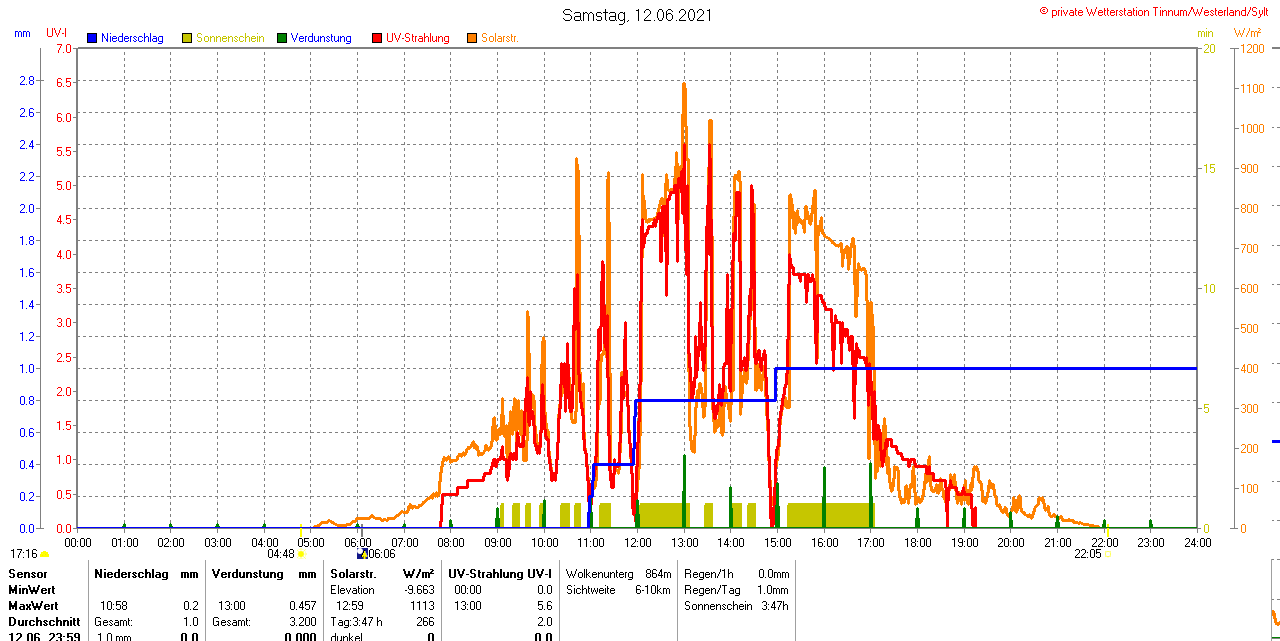Click the yellow Sonnenschein legend swatch
Image resolution: width=1280 pixels, height=641 pixels.
(x=187, y=38)
